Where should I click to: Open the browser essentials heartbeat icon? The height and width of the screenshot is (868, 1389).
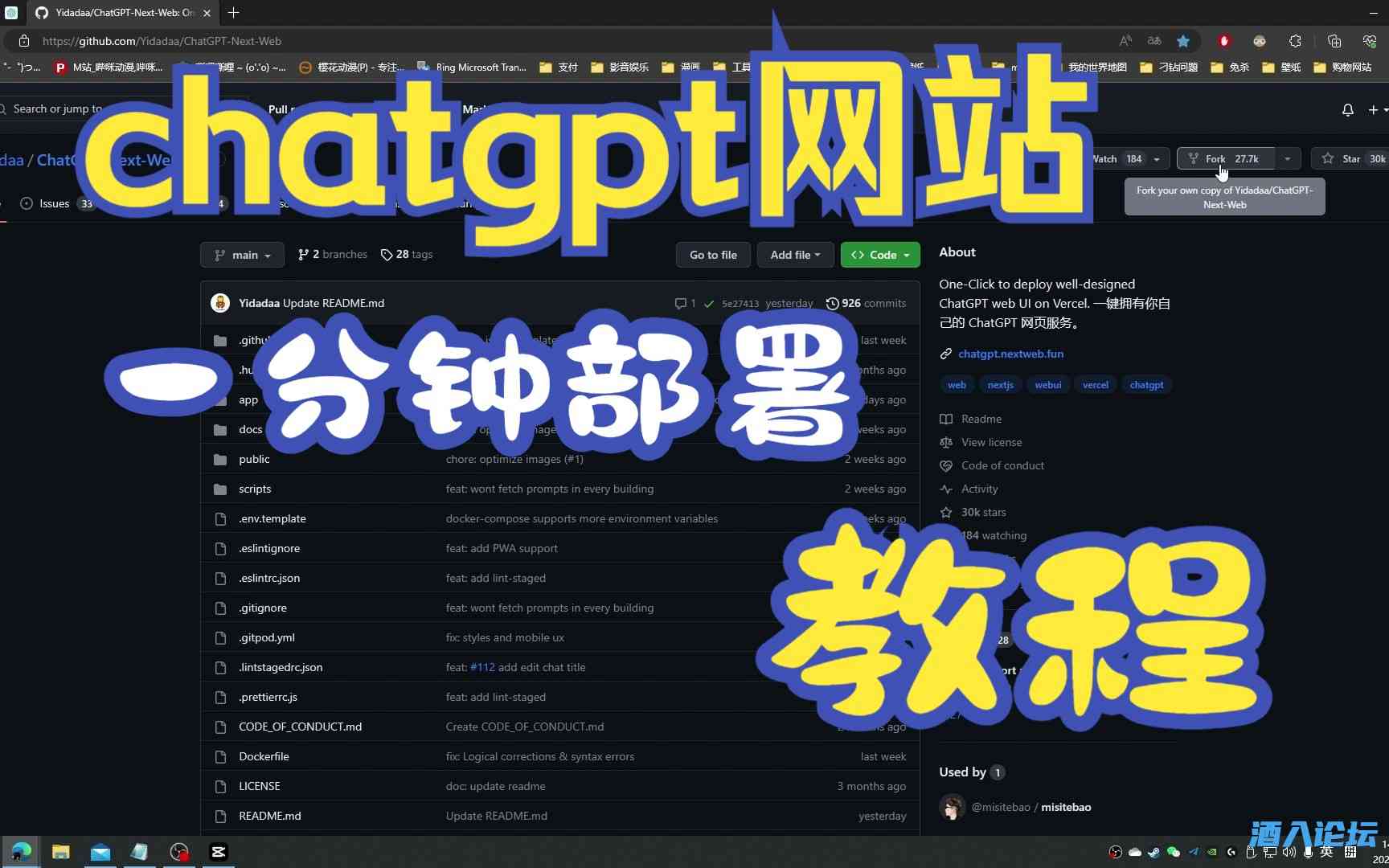coord(1370,41)
